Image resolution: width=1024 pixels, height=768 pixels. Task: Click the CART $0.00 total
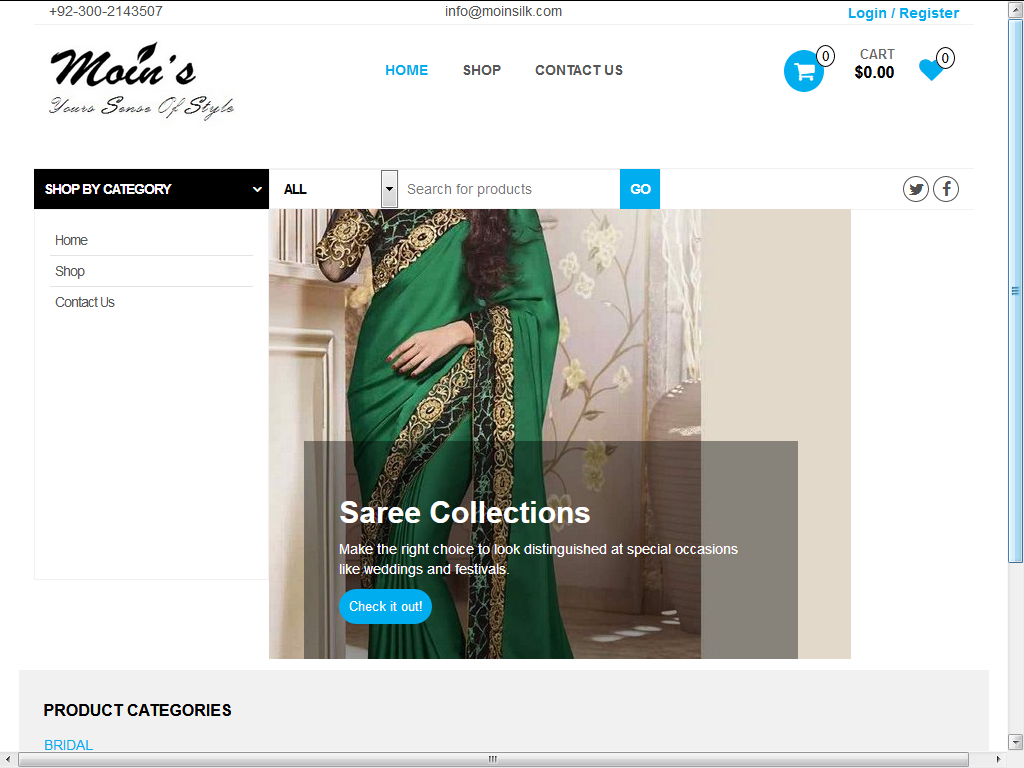pos(874,63)
